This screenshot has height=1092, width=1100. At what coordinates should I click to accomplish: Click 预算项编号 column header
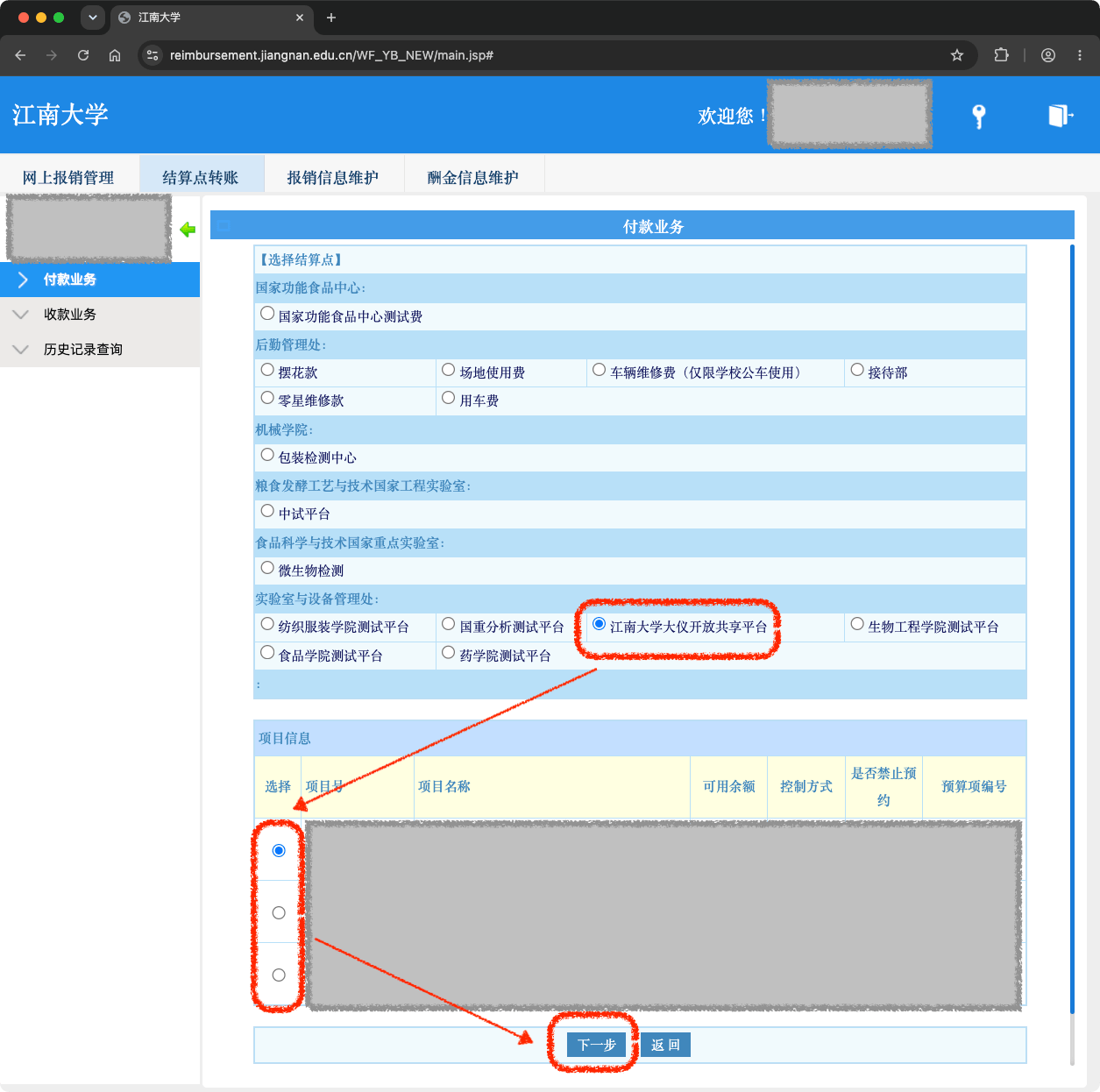click(974, 787)
